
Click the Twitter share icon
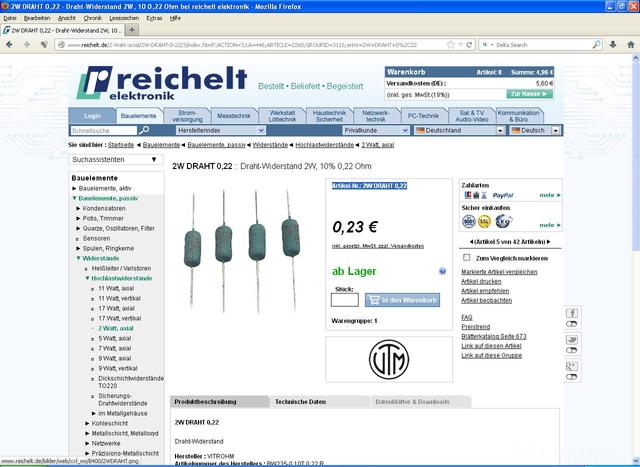[x=572, y=339]
